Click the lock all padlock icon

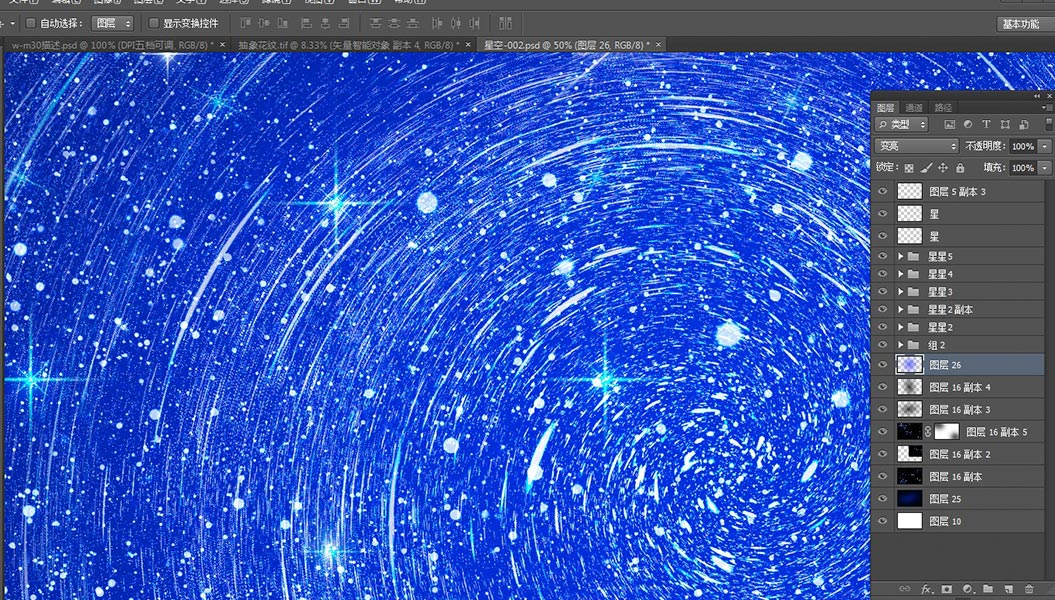(960, 168)
